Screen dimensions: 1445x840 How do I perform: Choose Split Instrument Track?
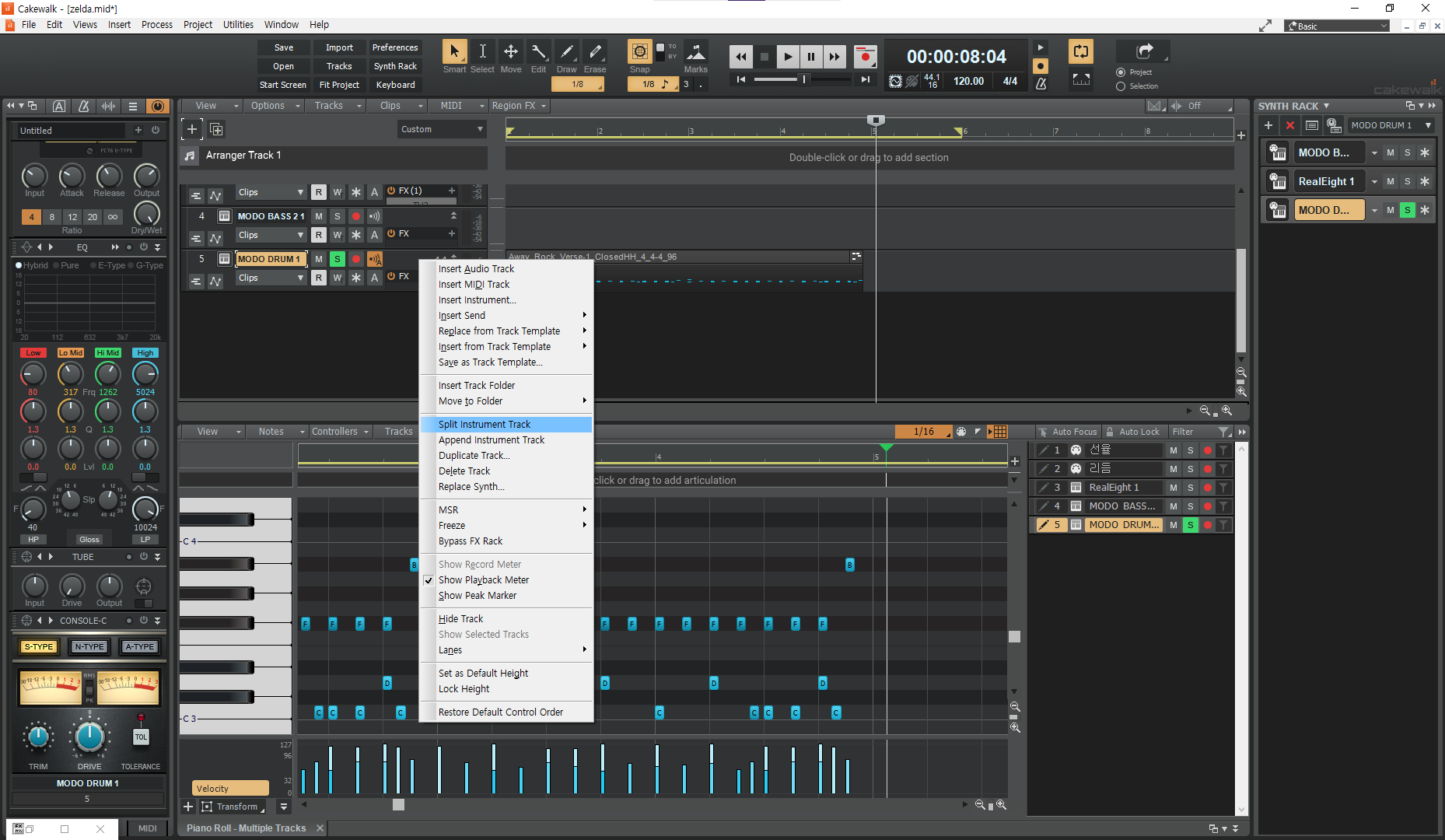pos(506,425)
